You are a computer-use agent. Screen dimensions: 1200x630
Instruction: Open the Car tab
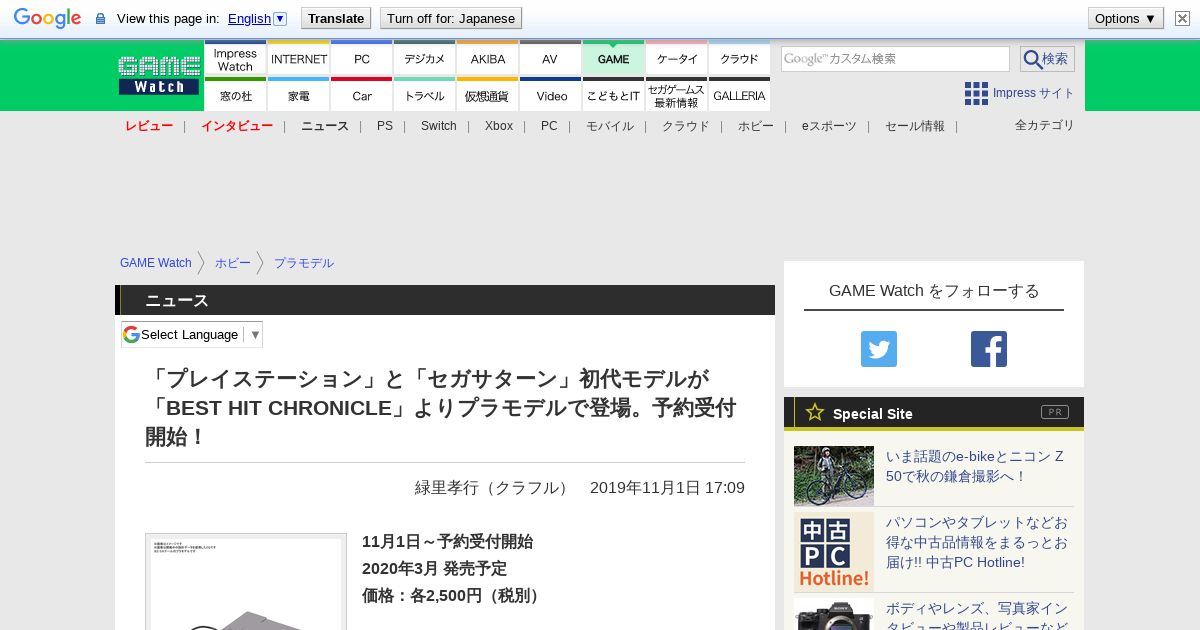click(x=362, y=95)
